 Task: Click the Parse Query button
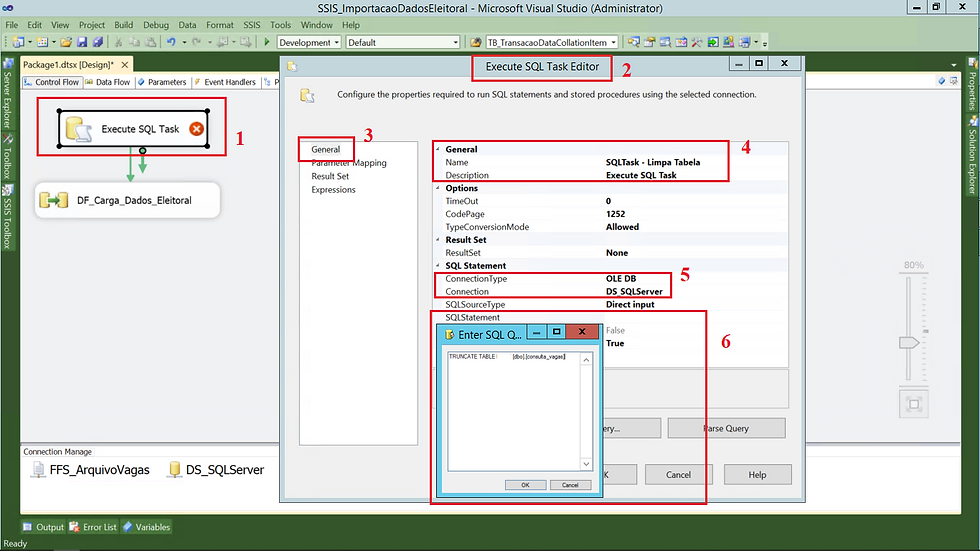[x=726, y=429]
